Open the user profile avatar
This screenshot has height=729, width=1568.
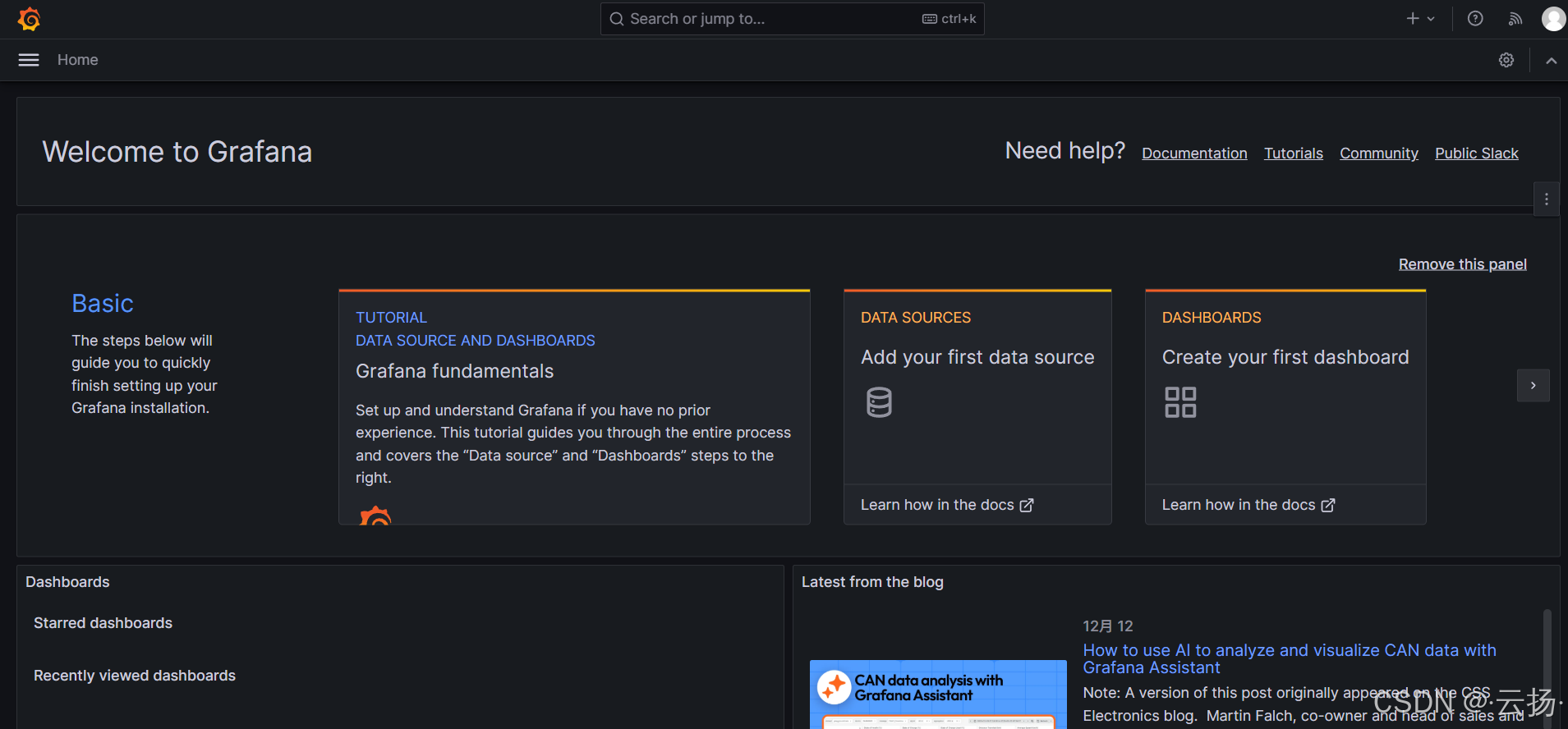(x=1553, y=19)
